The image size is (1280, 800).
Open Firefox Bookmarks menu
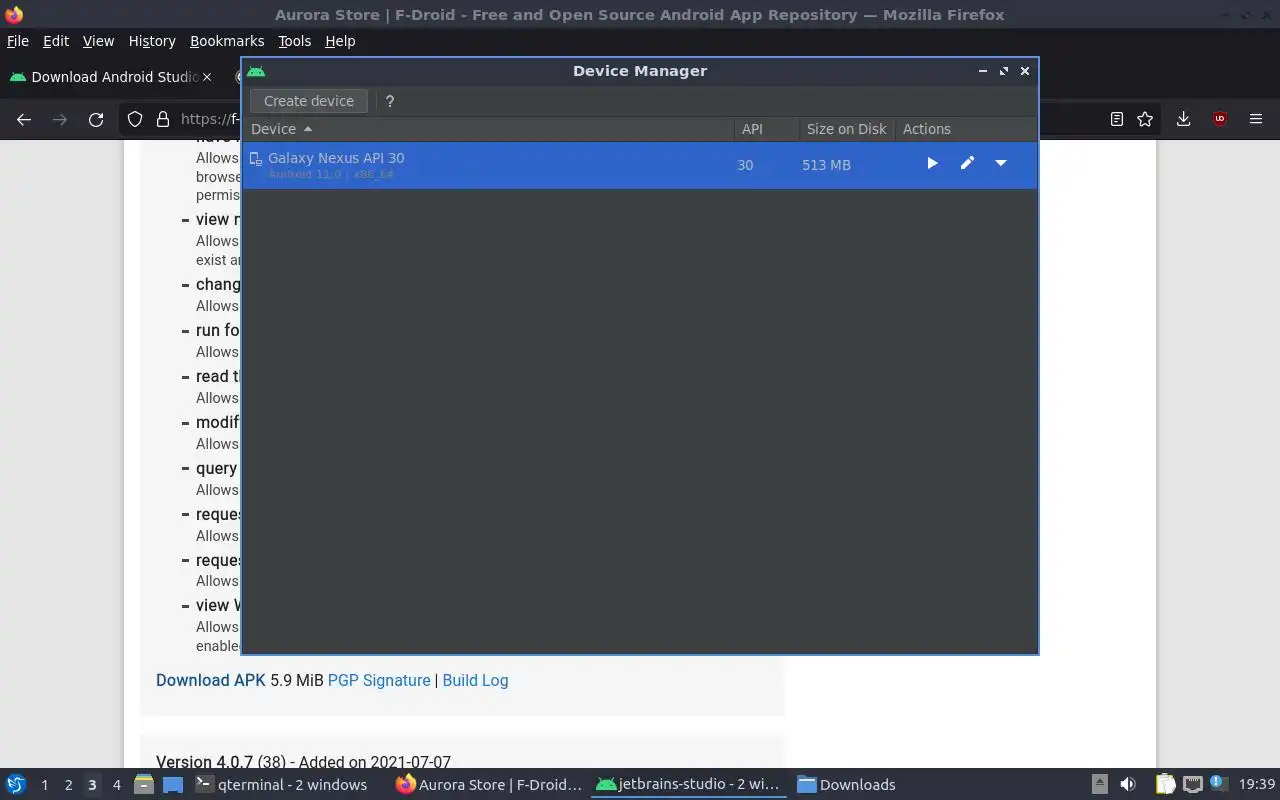pos(227,41)
